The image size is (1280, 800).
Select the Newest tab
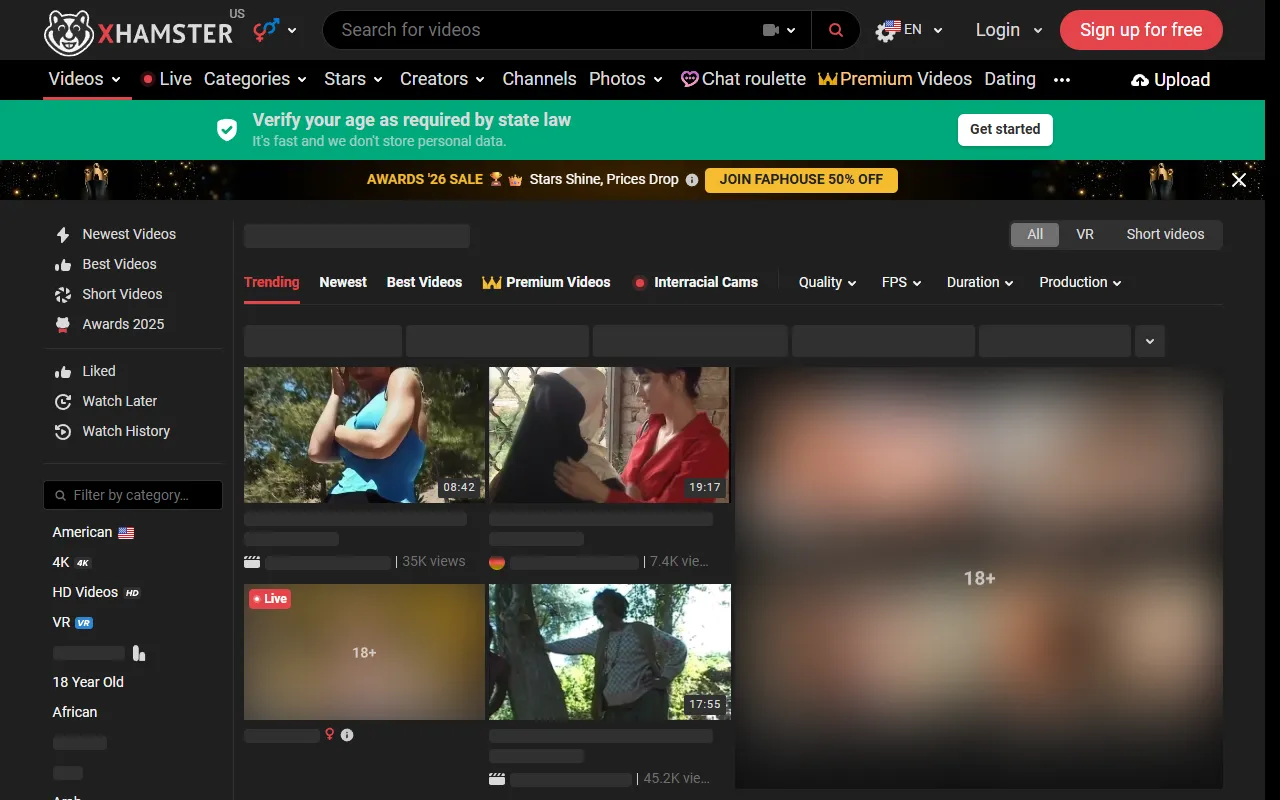tap(343, 282)
